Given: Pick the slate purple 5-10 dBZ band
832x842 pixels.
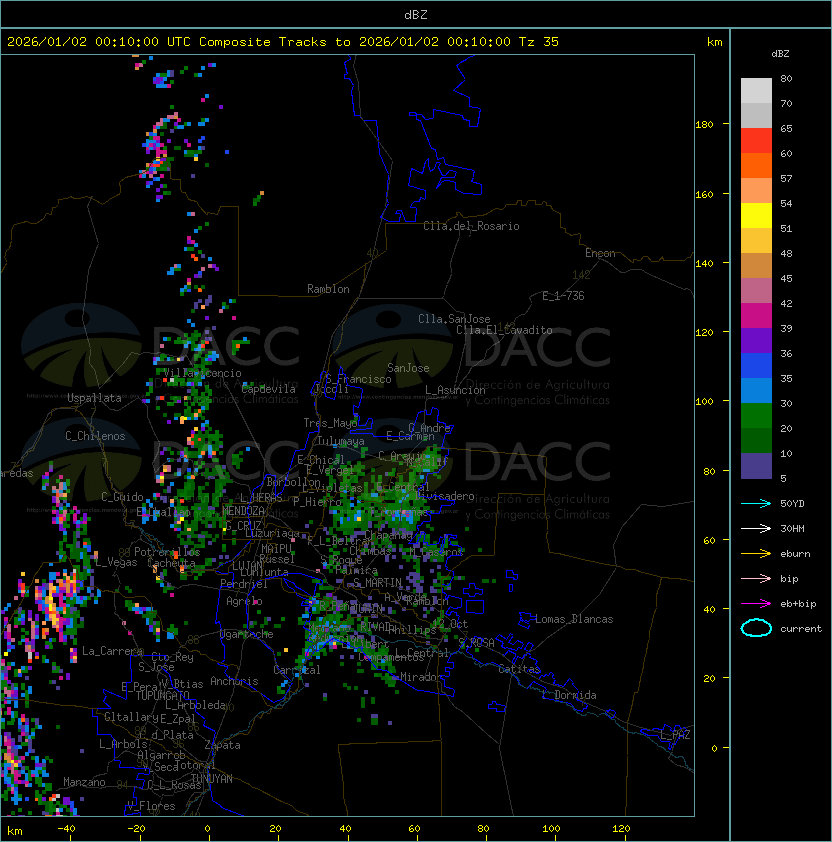Looking at the screenshot, I should coord(756,466).
